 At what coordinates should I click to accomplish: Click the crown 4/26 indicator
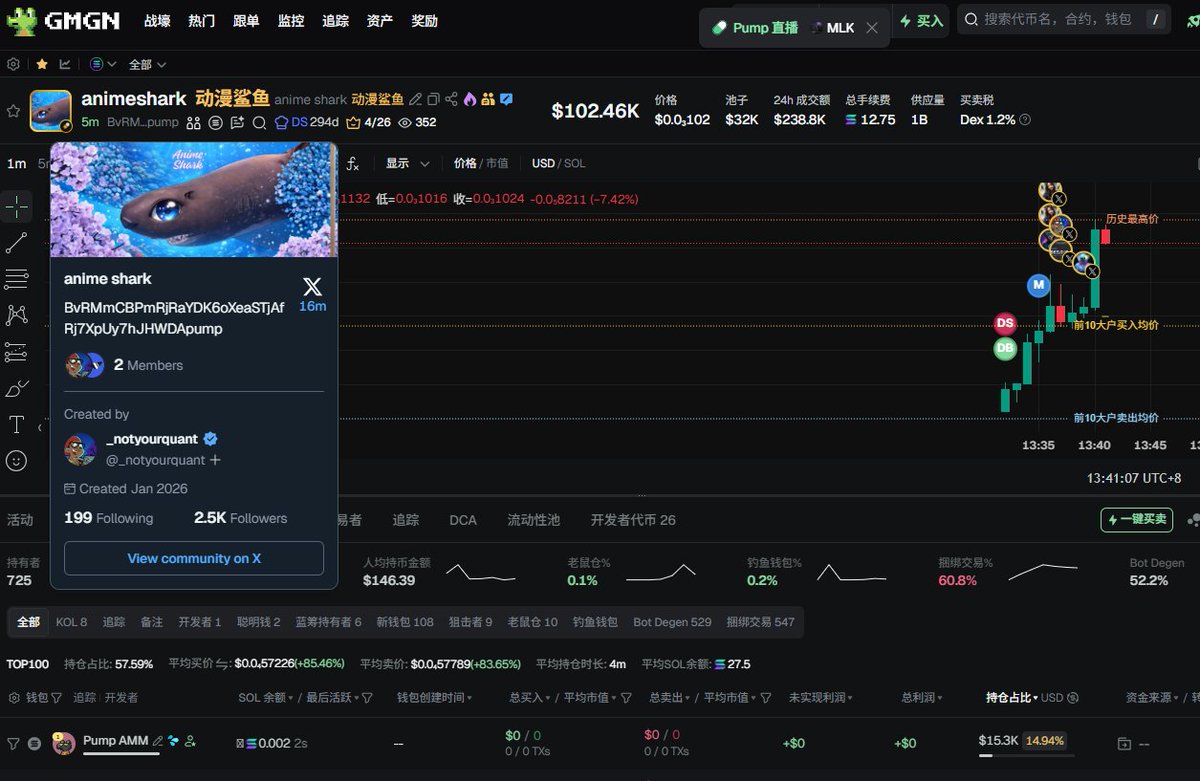tap(369, 122)
